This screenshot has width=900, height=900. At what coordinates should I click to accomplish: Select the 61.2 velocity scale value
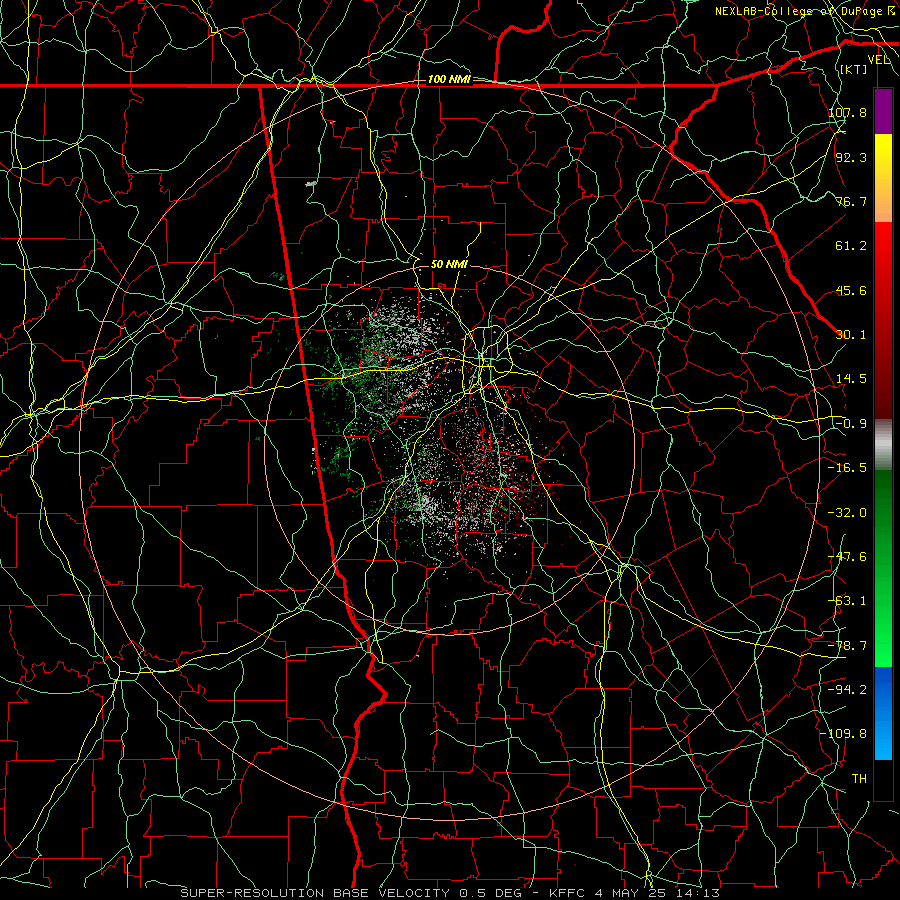tap(851, 246)
